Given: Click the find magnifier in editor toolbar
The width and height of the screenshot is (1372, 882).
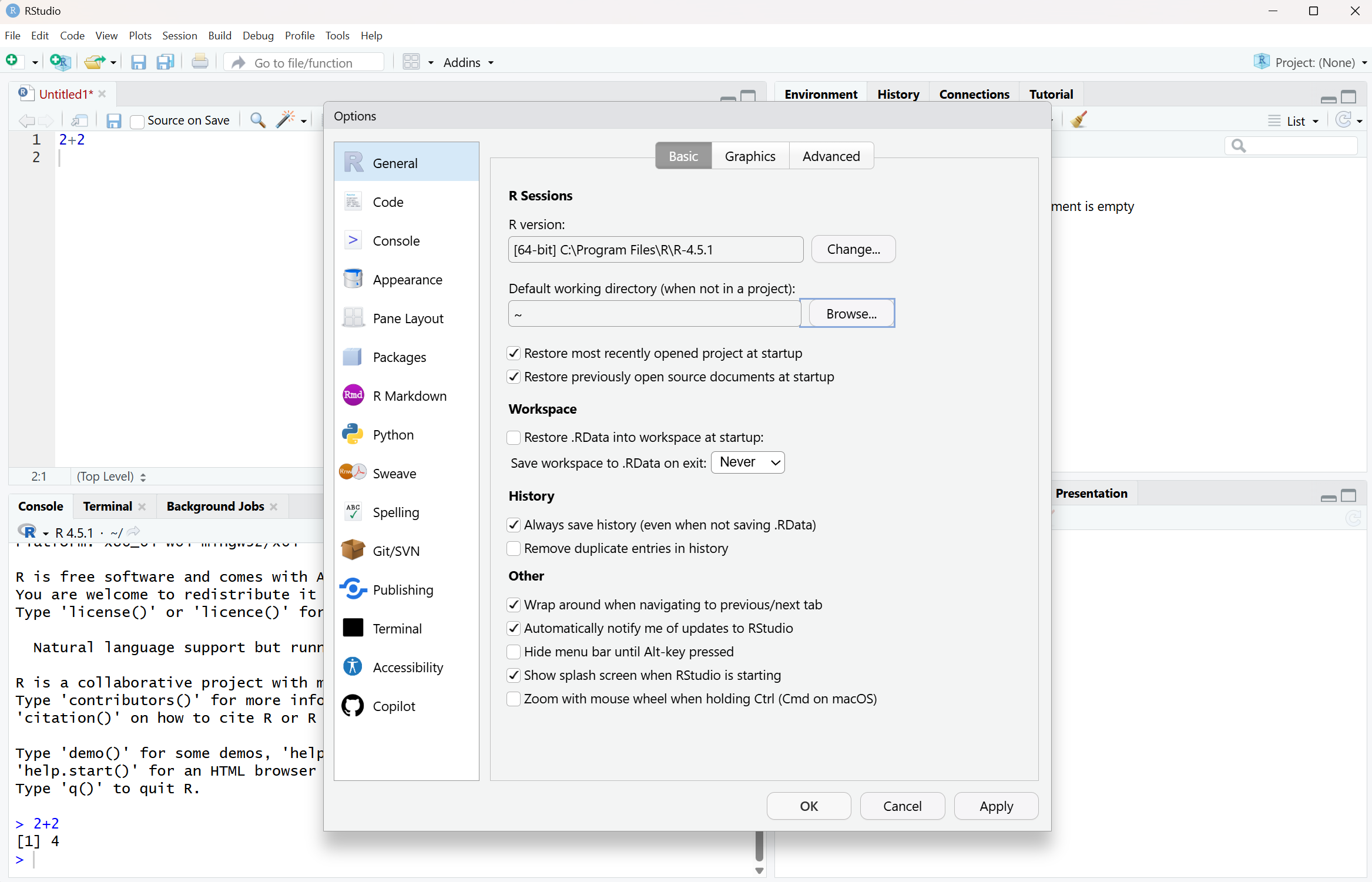Looking at the screenshot, I should click(257, 120).
